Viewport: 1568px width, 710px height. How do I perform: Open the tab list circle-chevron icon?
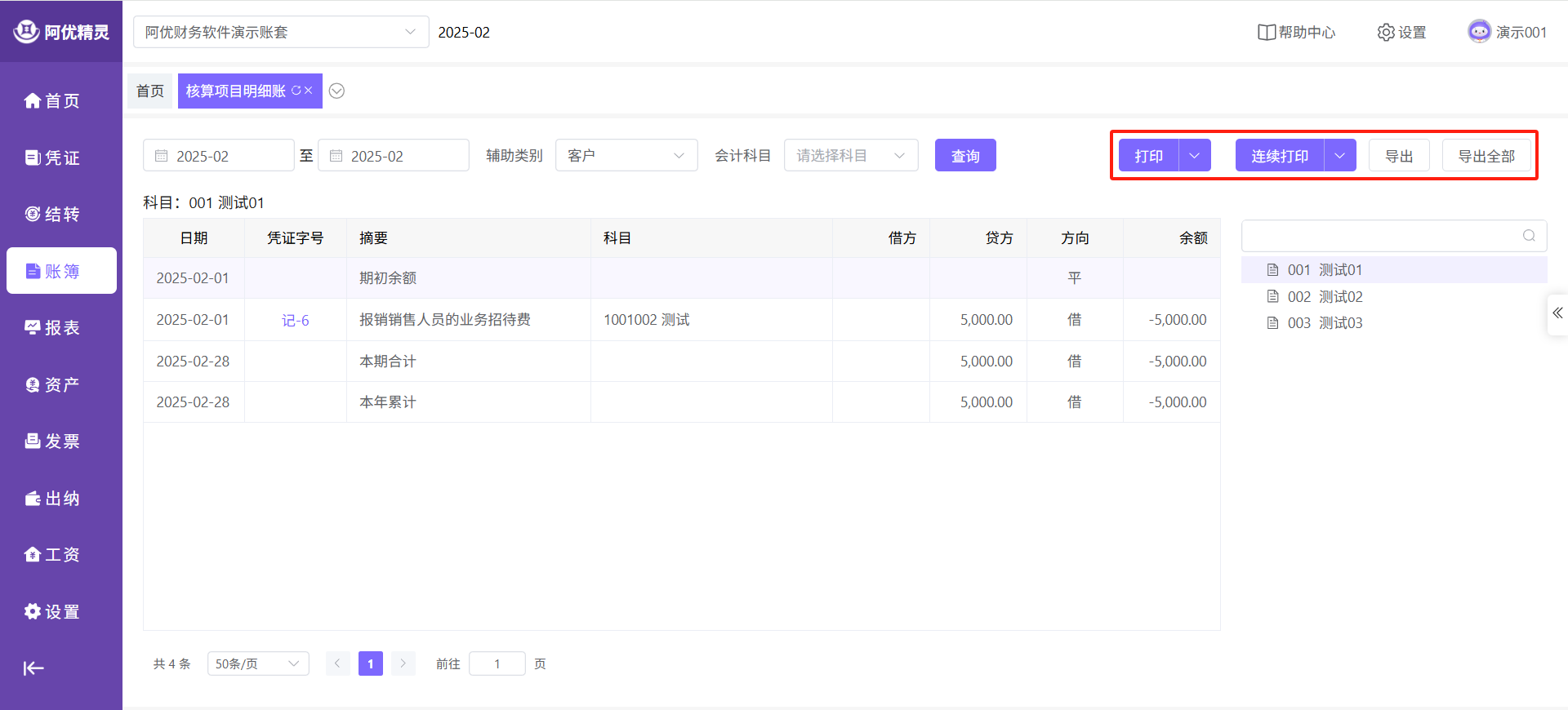coord(336,91)
